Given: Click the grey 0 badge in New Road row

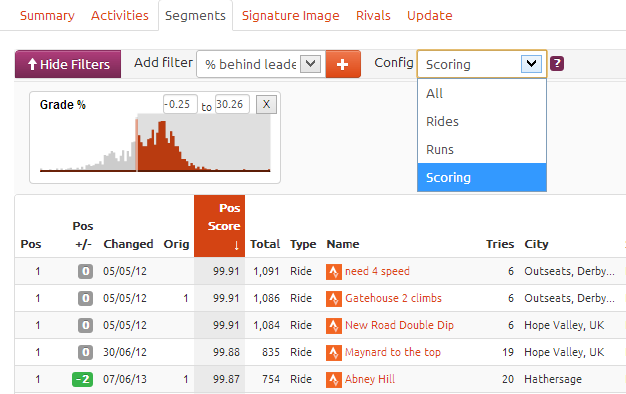Looking at the screenshot, I should pos(85,325).
